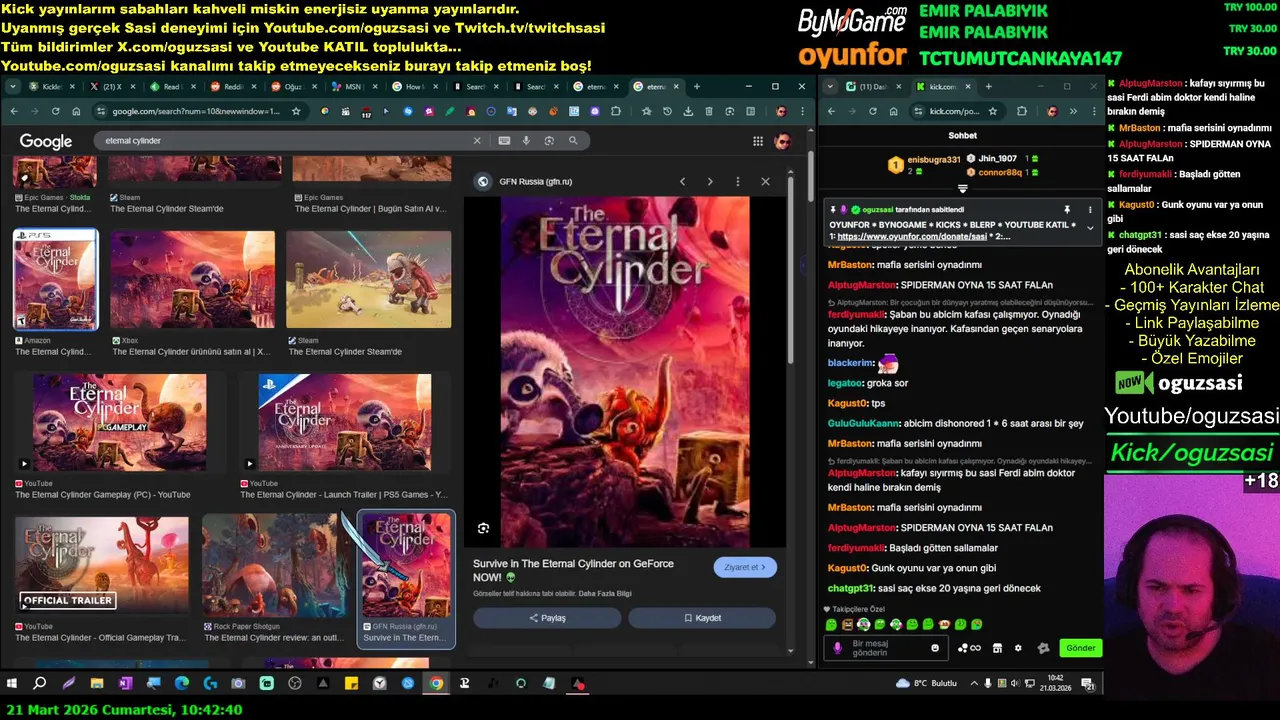Bookmark the kick.com page with star
This screenshot has width=1280, height=720.
click(x=993, y=111)
